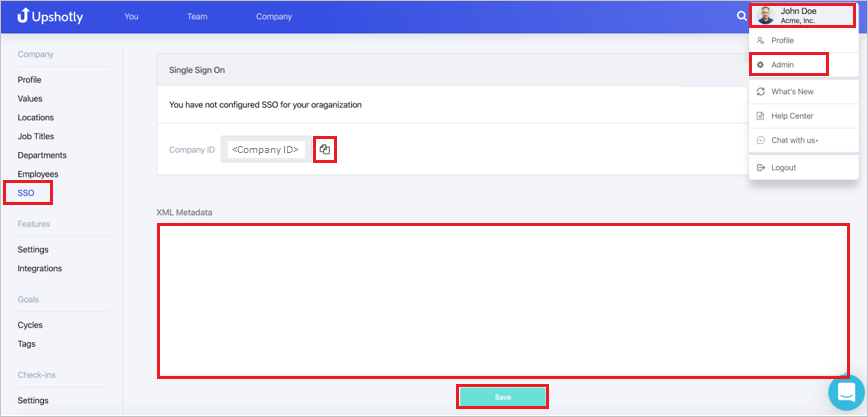The height and width of the screenshot is (417, 868).
Task: Open Job Titles in sidebar
Action: [35, 136]
